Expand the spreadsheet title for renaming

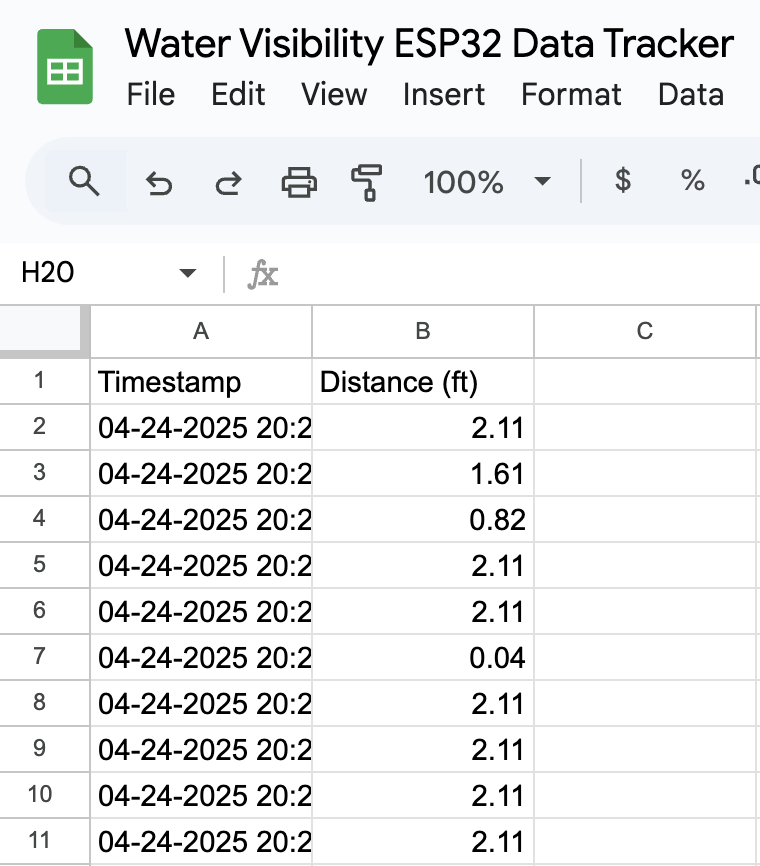428,44
